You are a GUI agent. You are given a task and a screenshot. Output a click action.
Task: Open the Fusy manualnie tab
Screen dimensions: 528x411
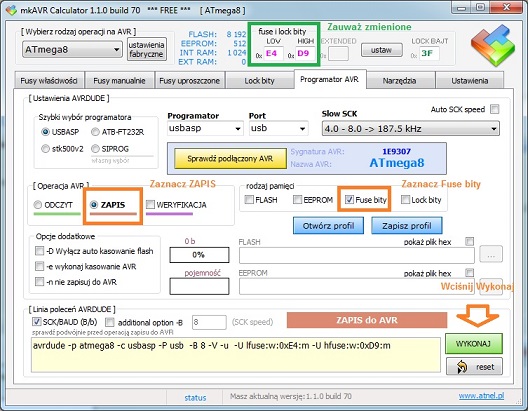pos(119,80)
